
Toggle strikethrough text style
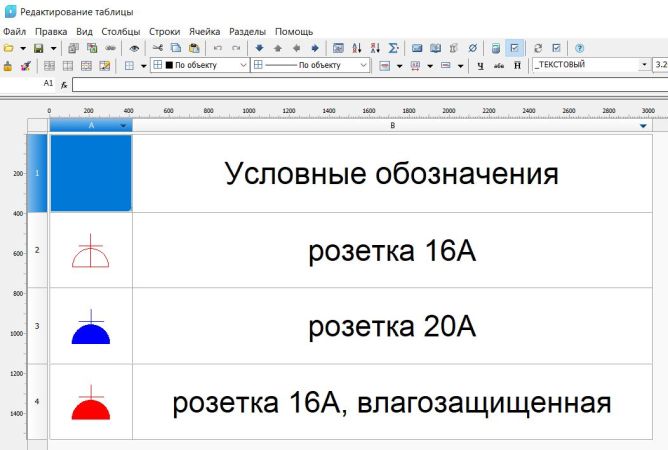pos(499,66)
